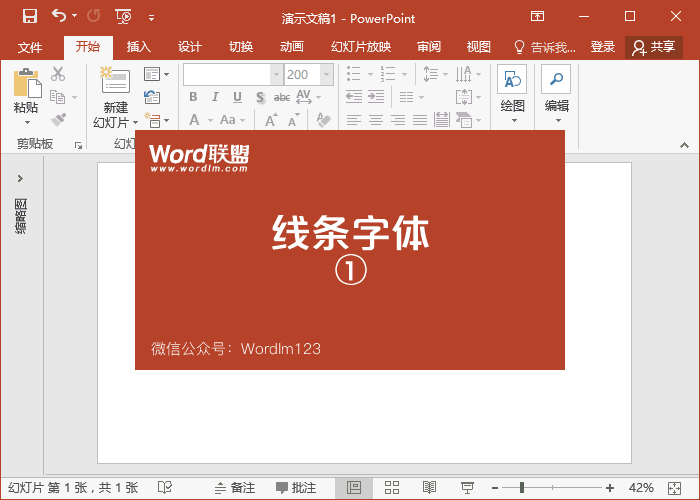
Task: Open the font name dropdown
Action: (276, 74)
